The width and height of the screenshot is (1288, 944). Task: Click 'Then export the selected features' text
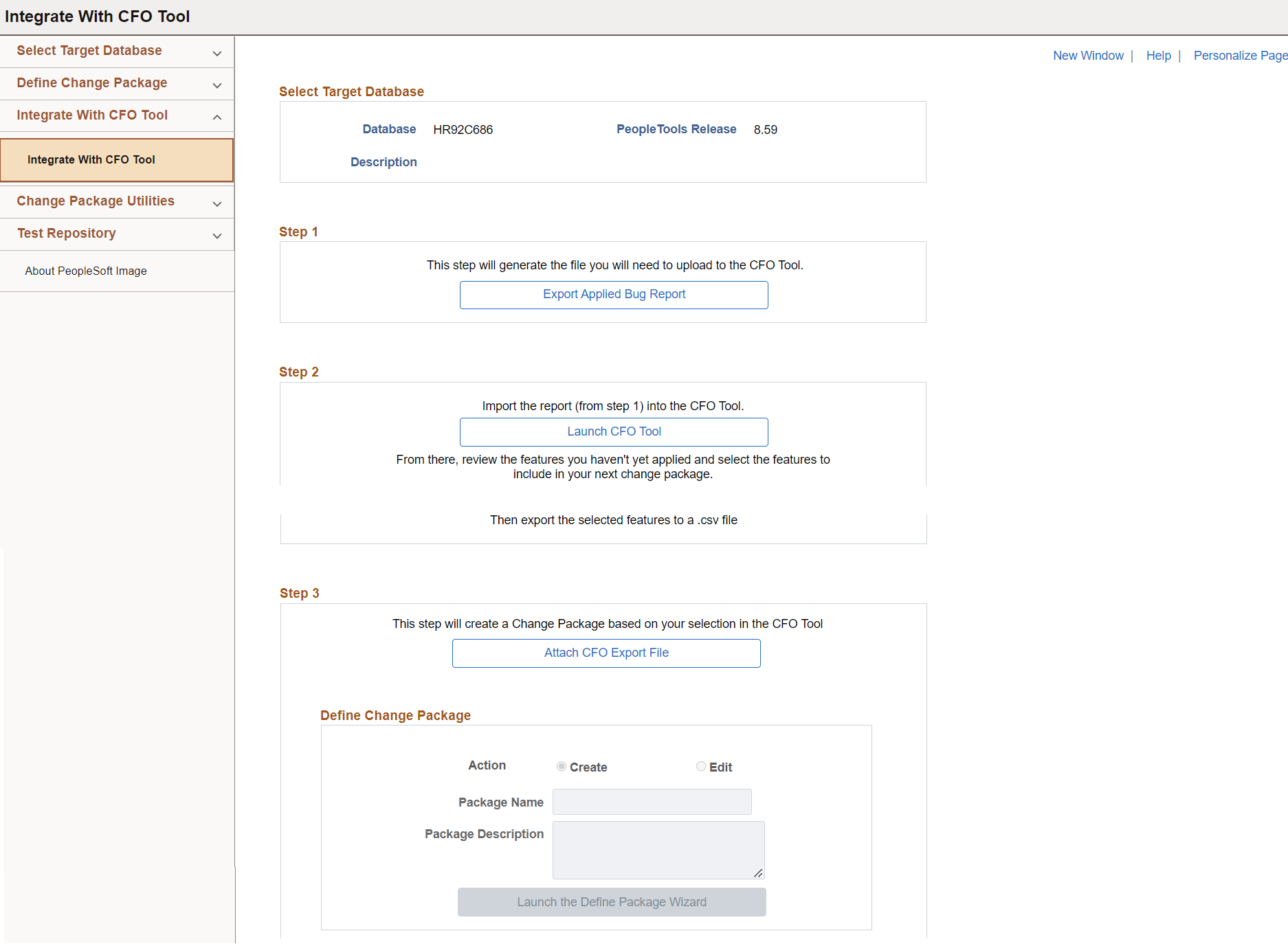[613, 520]
